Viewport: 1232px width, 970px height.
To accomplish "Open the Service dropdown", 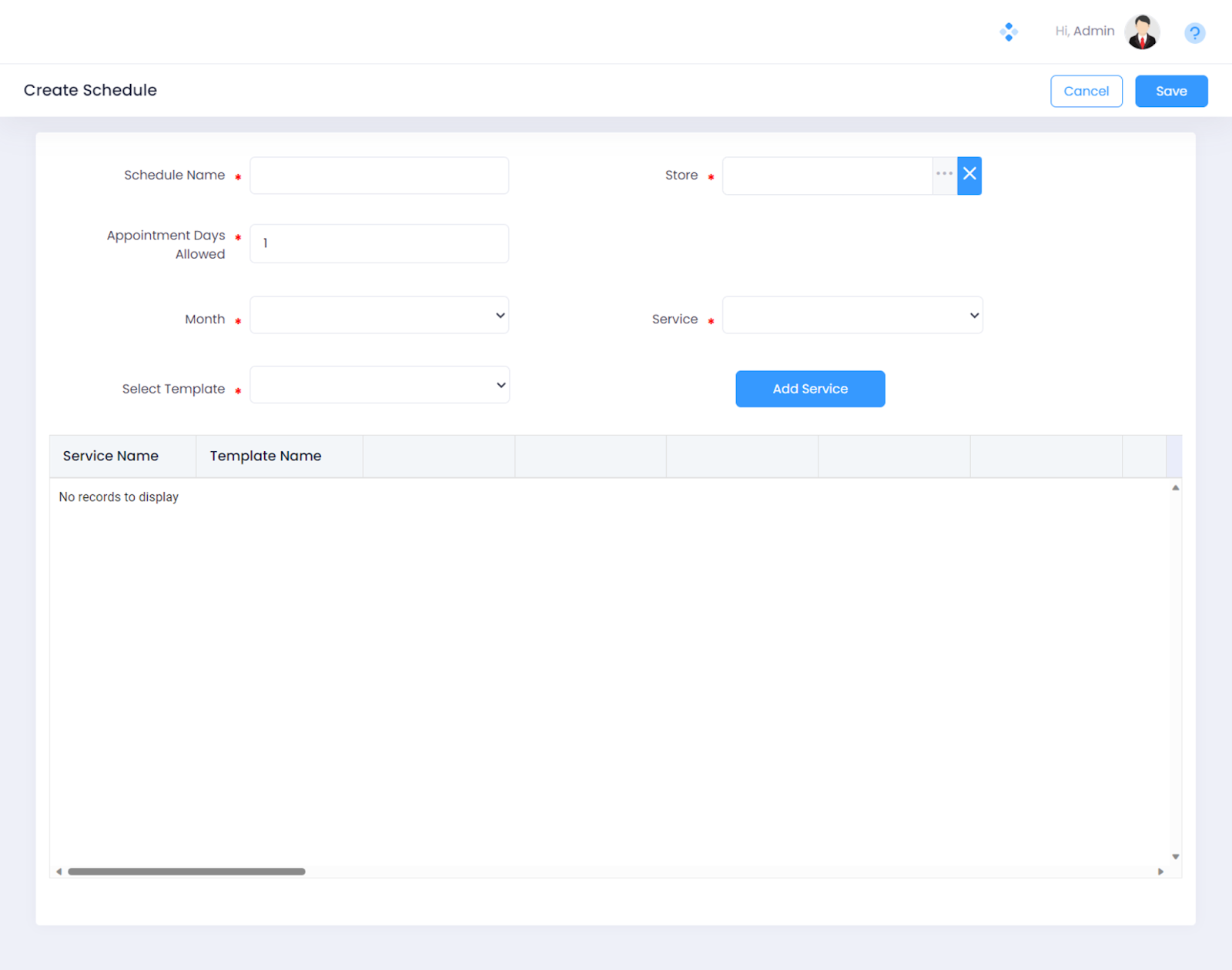I will tap(852, 316).
